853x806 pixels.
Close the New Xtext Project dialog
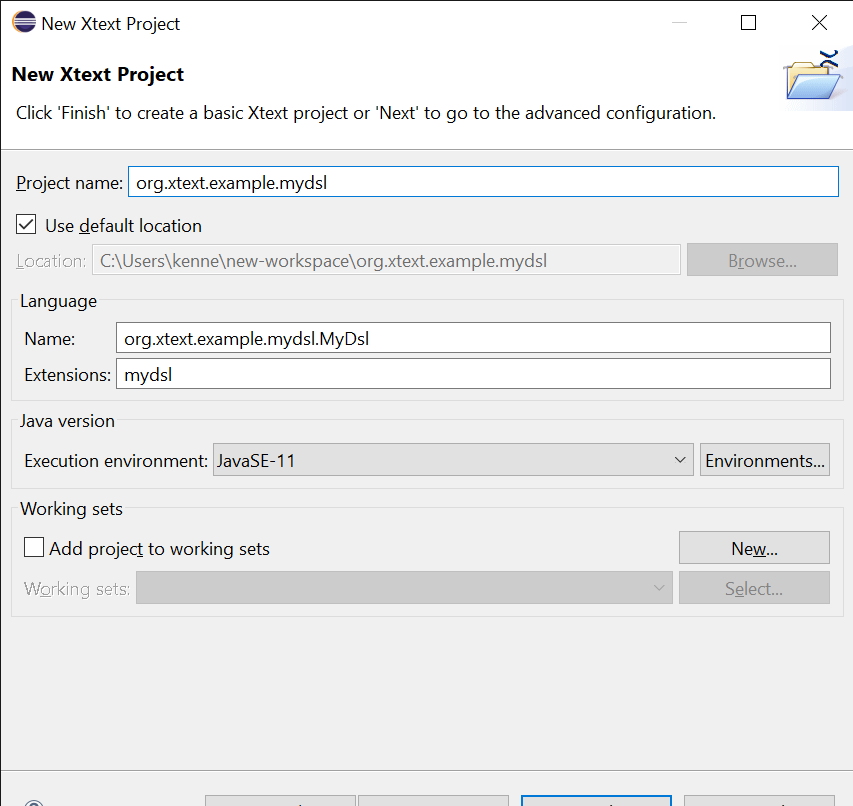click(819, 23)
